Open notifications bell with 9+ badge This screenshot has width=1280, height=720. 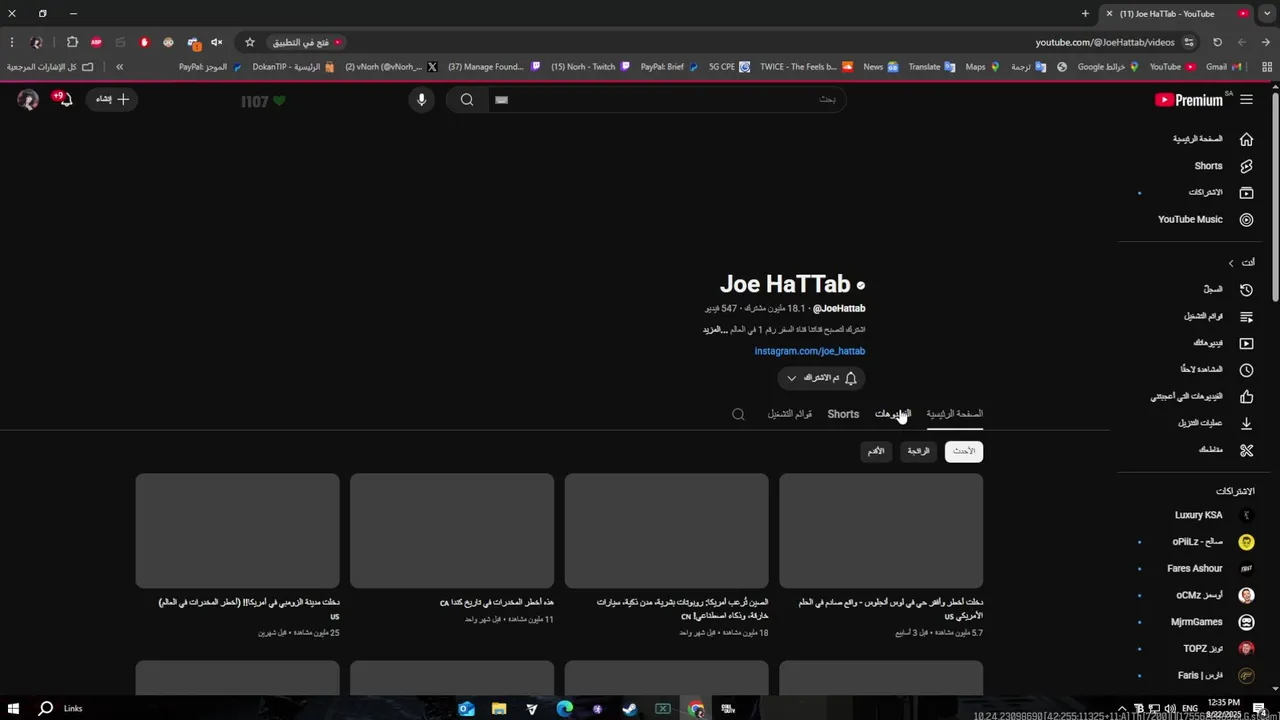[x=62, y=99]
